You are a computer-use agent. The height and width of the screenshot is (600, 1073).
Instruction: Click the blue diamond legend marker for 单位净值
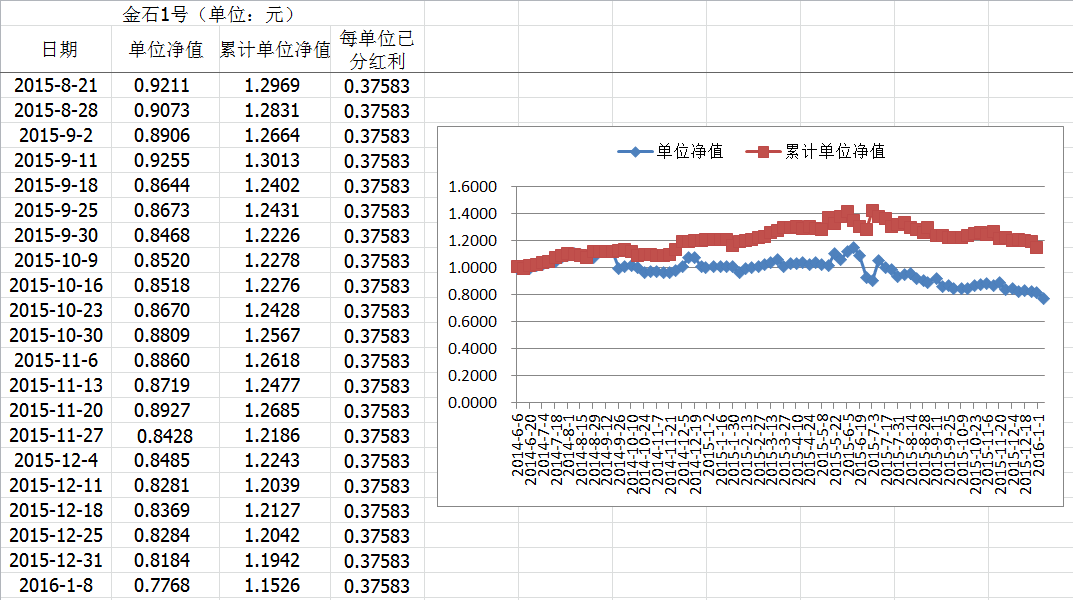(630, 152)
